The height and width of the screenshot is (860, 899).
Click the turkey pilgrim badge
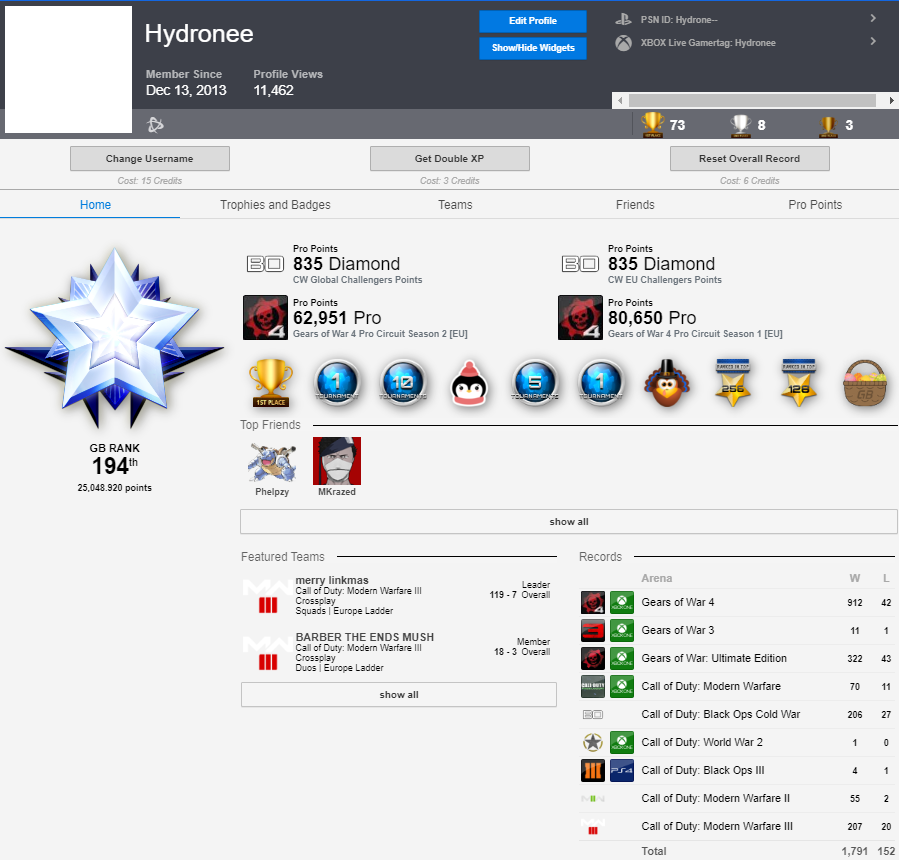(x=667, y=383)
